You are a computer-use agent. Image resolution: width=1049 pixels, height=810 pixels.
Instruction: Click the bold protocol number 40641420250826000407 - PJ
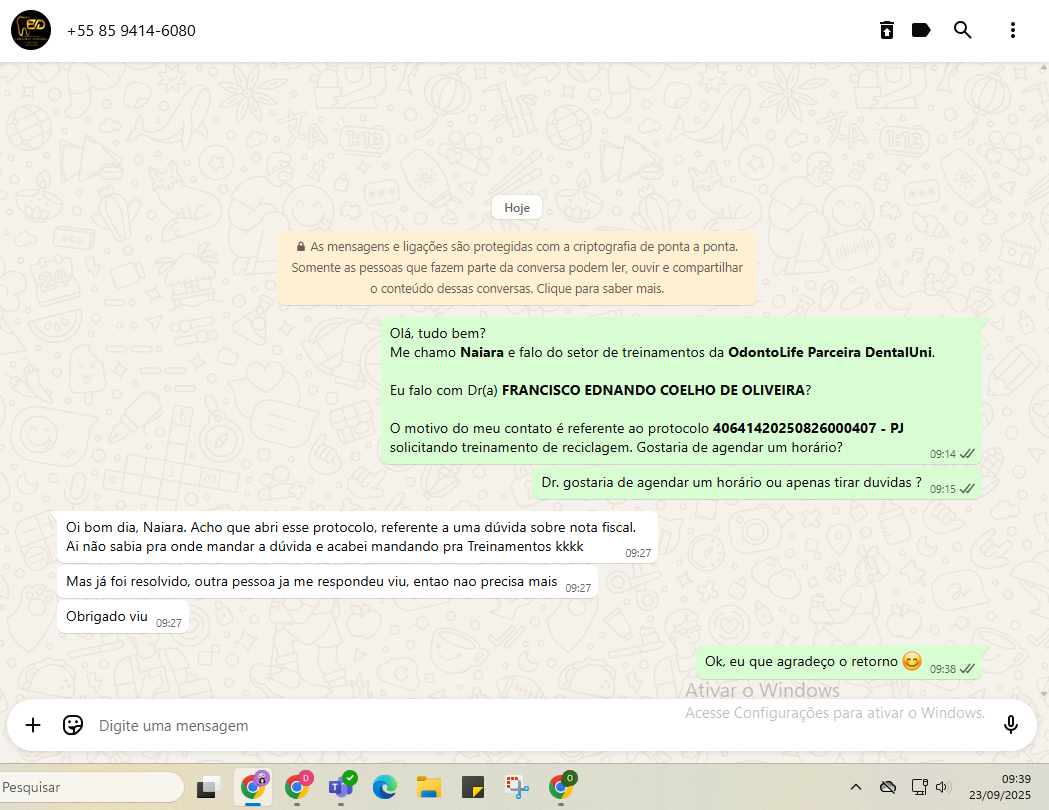(808, 428)
